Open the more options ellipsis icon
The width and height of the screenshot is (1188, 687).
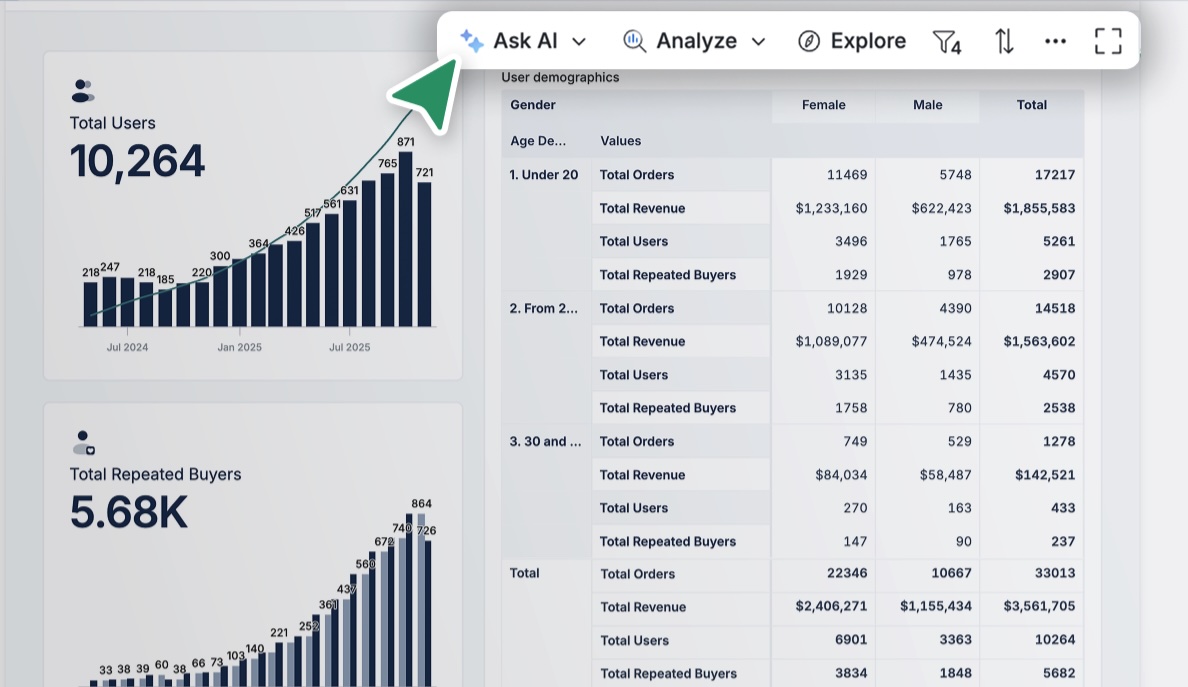tap(1056, 41)
